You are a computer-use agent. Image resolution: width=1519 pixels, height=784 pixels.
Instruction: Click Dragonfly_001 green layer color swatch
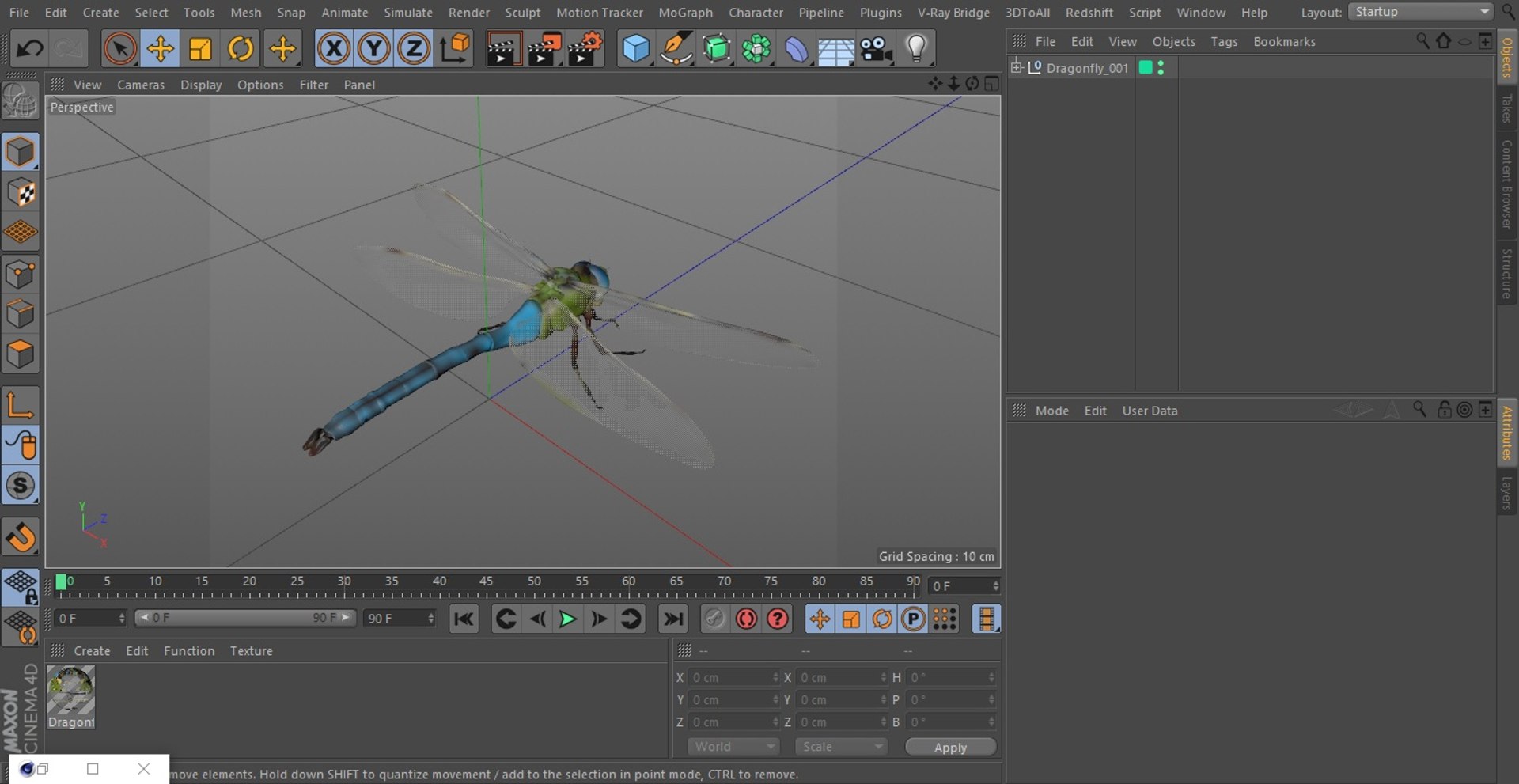point(1145,67)
